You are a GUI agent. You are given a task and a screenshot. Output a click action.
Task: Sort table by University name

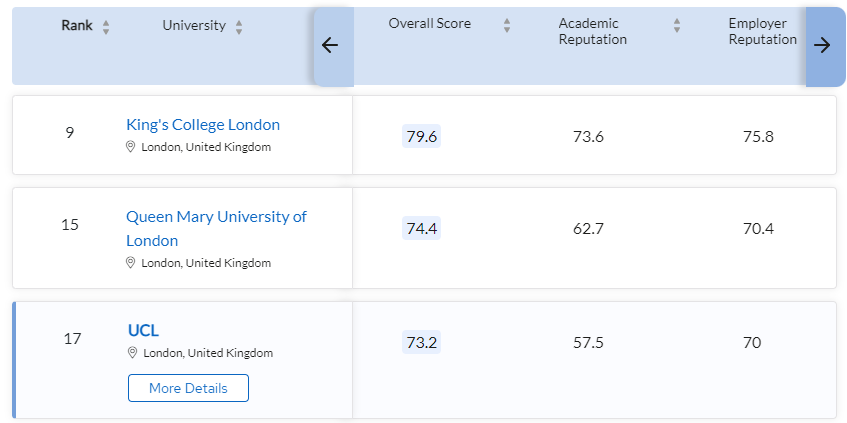(238, 27)
